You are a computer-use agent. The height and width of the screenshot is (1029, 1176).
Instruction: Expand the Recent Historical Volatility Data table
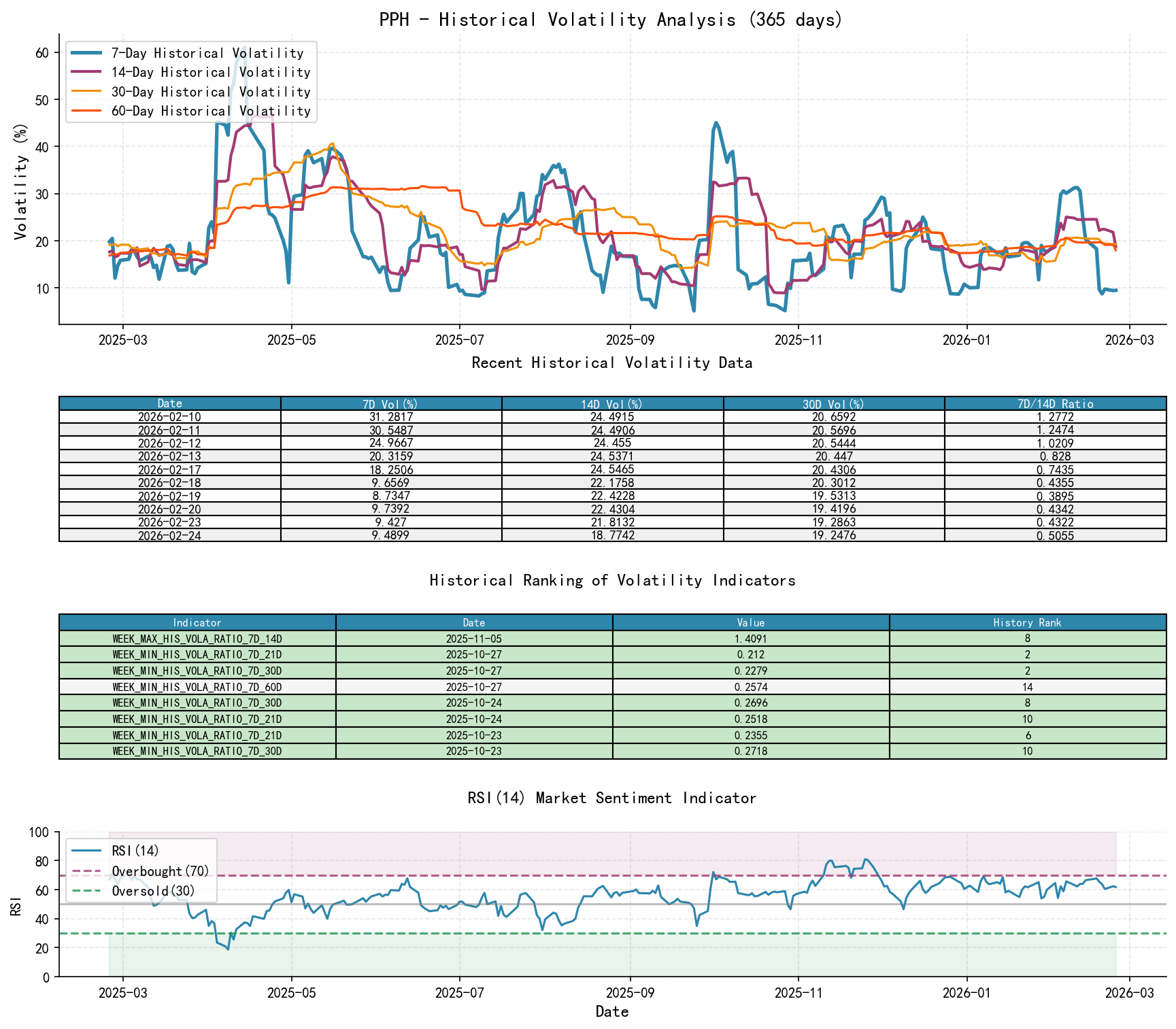point(611,363)
